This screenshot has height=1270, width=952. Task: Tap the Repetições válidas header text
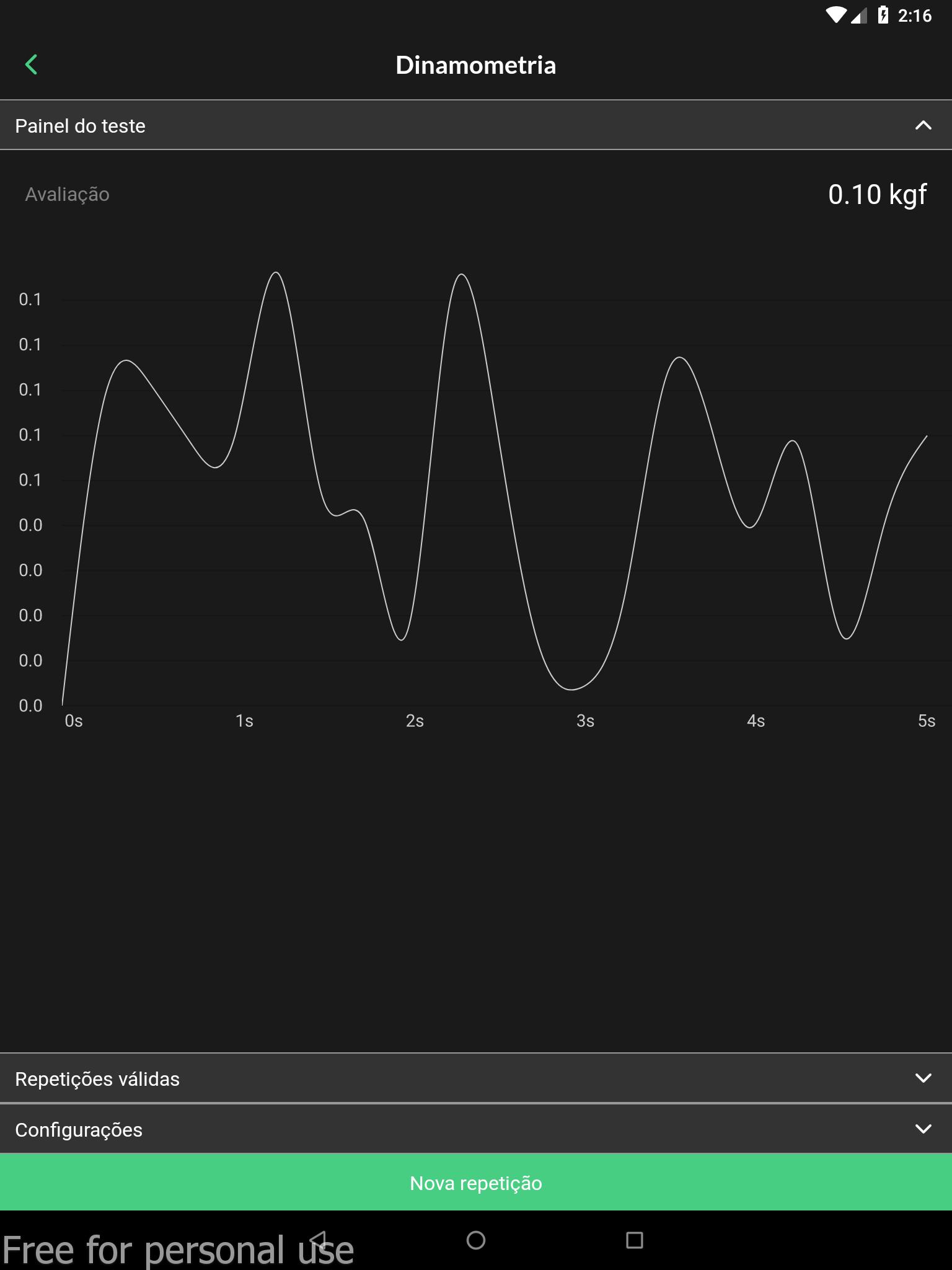click(x=97, y=1079)
